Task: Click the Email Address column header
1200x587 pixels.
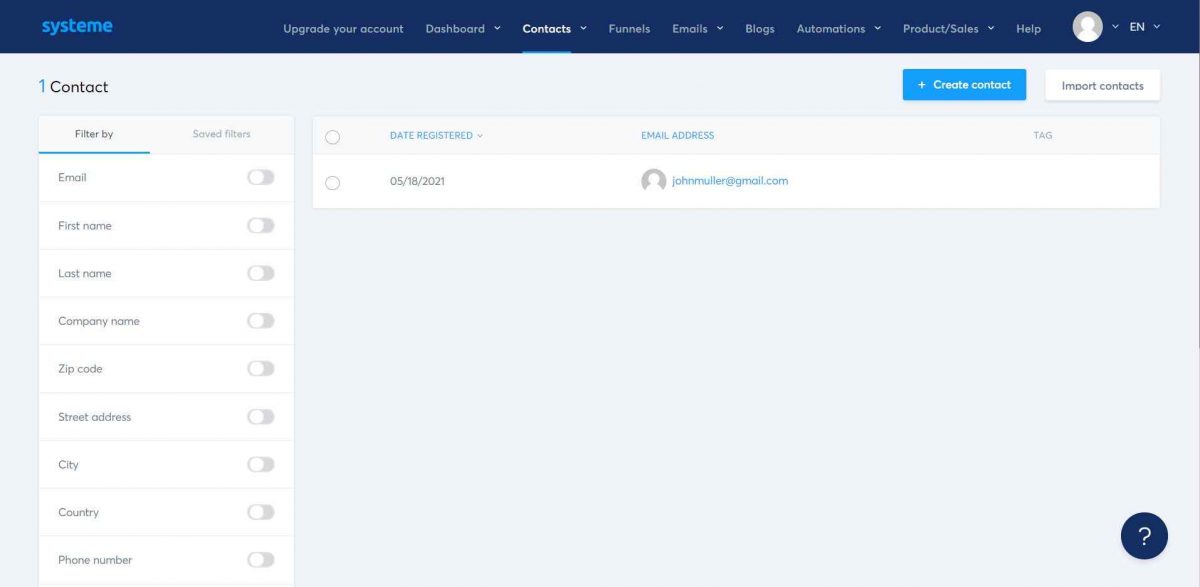Action: pyautogui.click(x=678, y=136)
